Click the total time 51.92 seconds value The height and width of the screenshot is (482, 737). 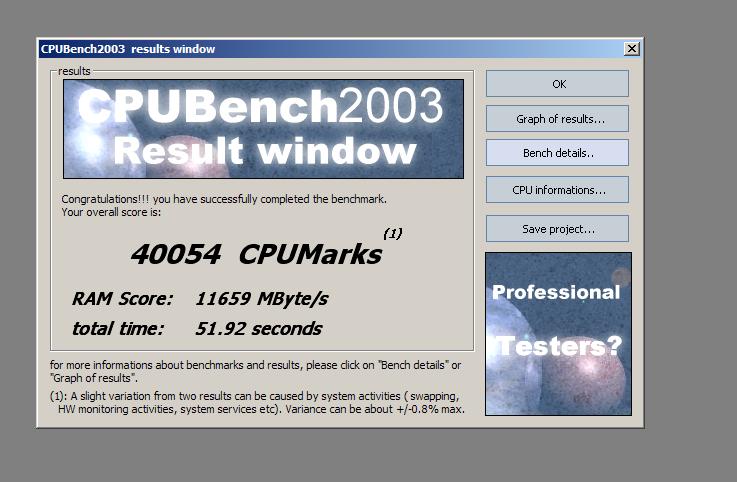point(259,328)
